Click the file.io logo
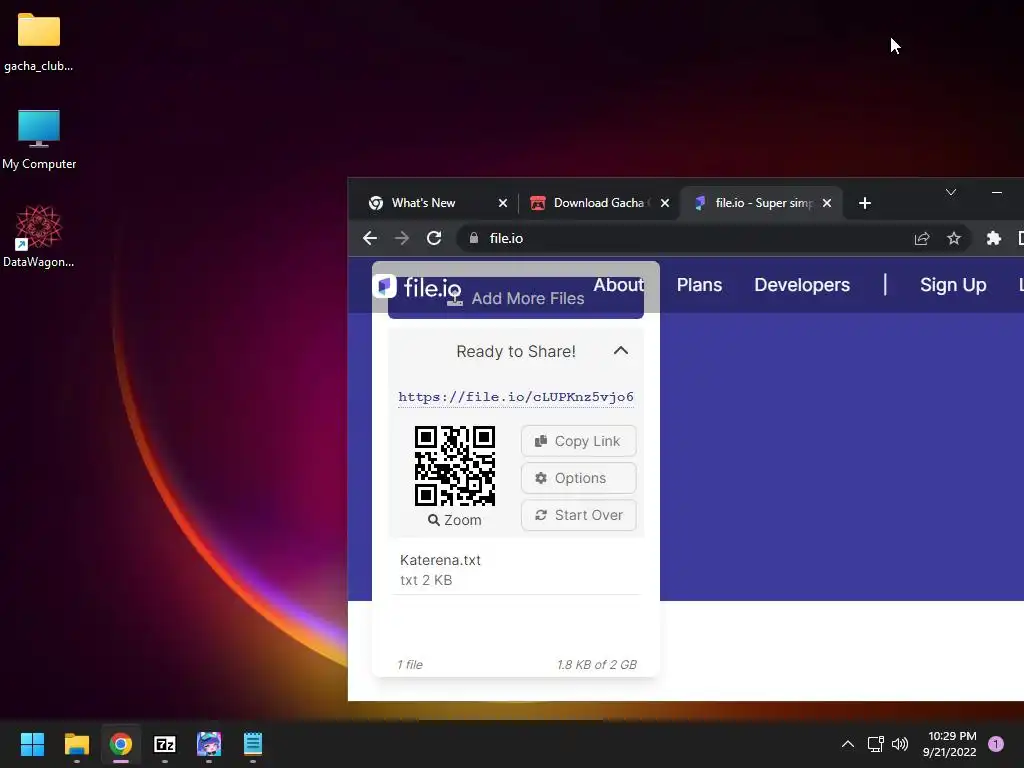1024x768 pixels. tap(419, 287)
